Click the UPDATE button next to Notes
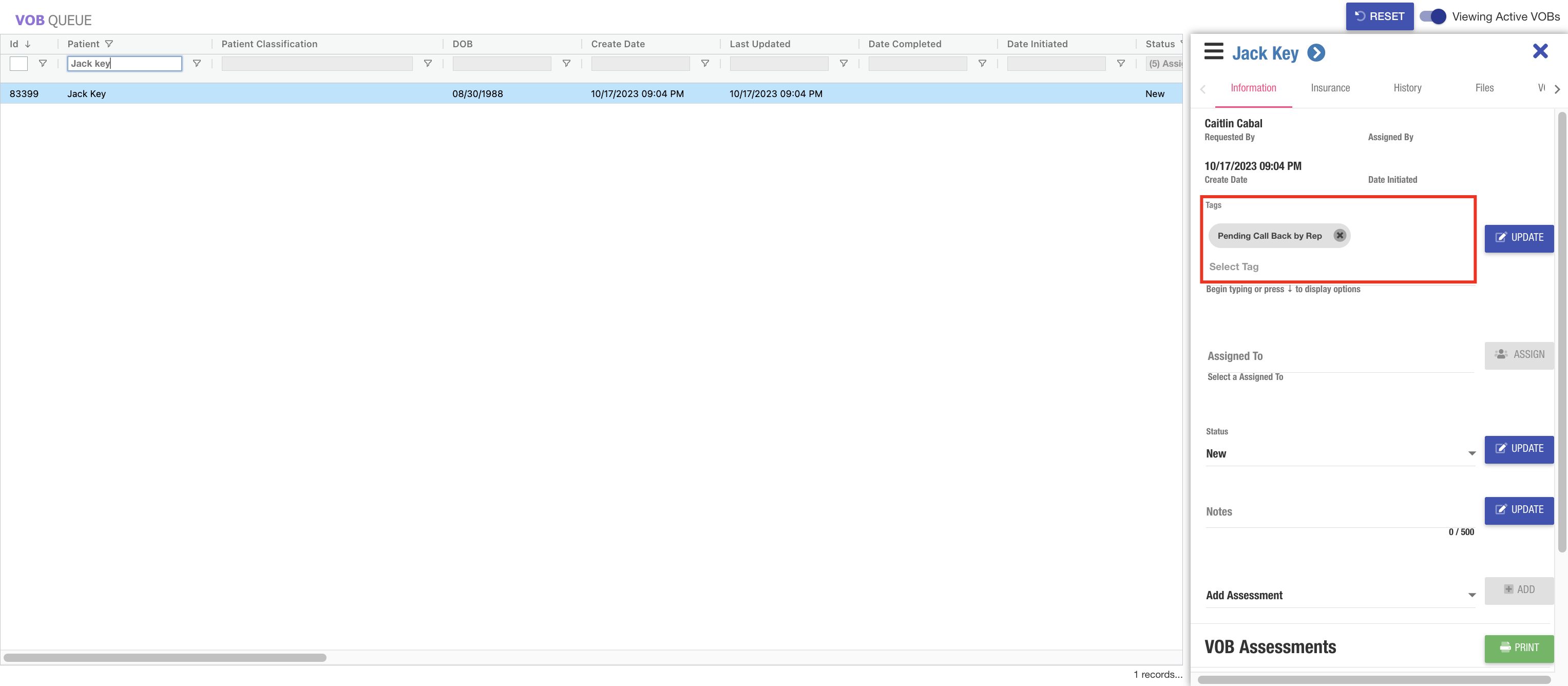This screenshot has width=1568, height=686. tap(1519, 509)
